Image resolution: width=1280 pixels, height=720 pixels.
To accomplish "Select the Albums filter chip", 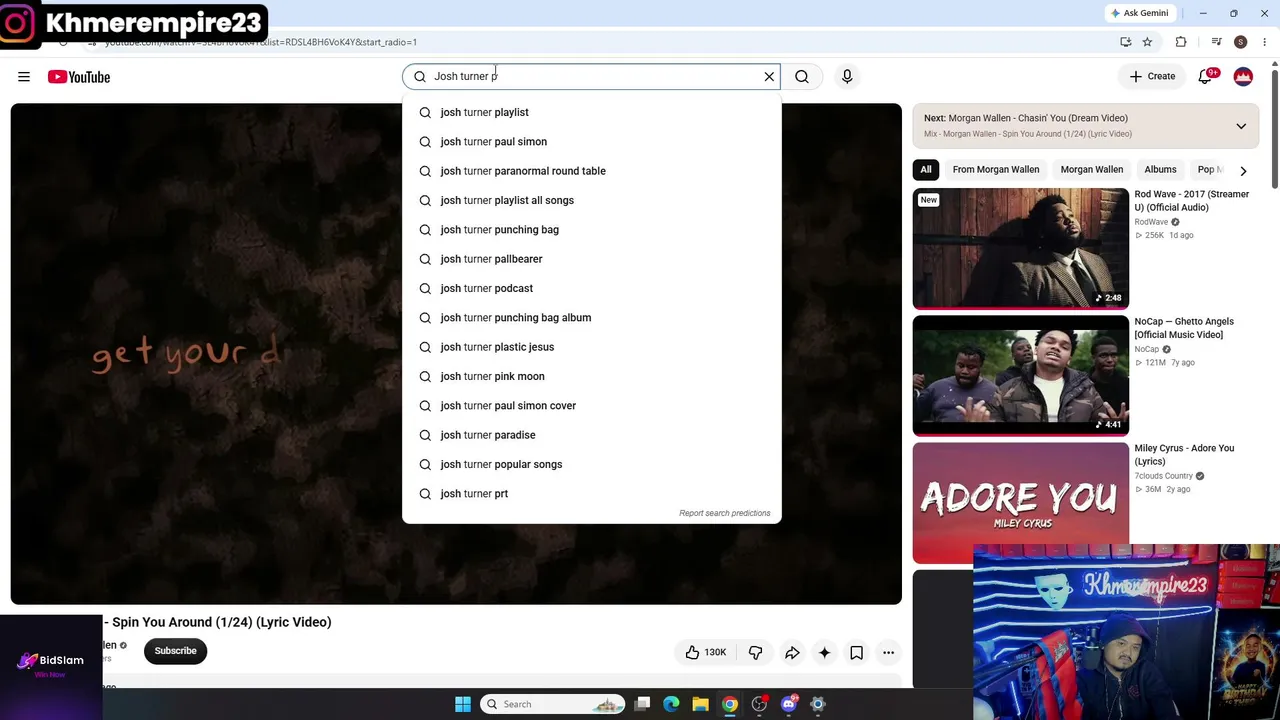I will tap(1160, 170).
